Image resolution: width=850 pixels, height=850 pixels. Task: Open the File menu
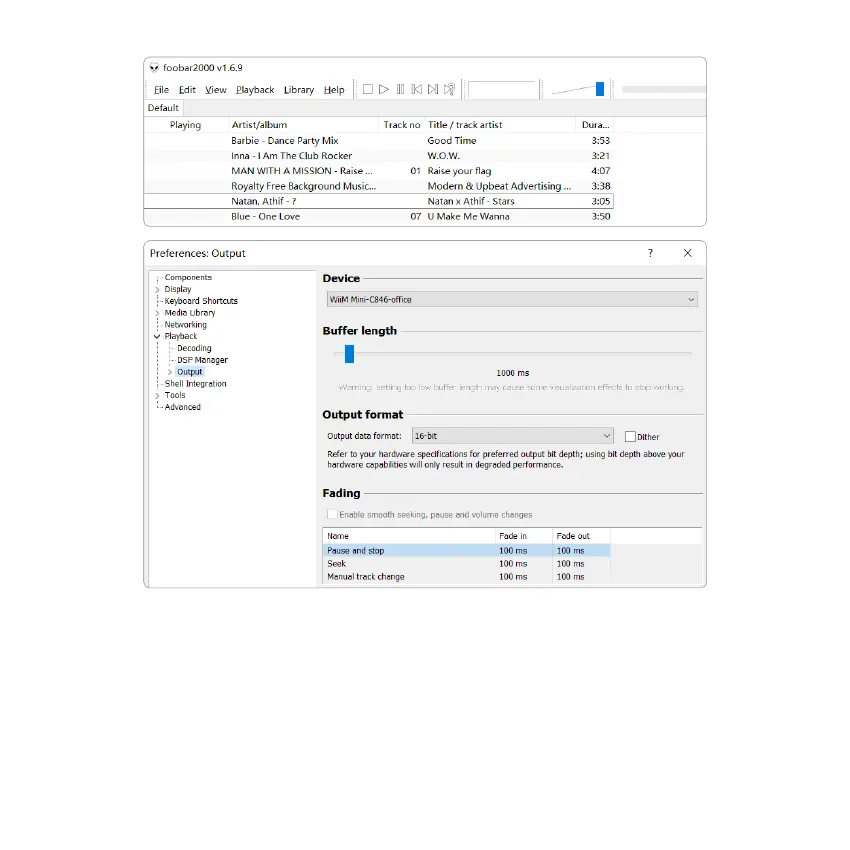(161, 90)
